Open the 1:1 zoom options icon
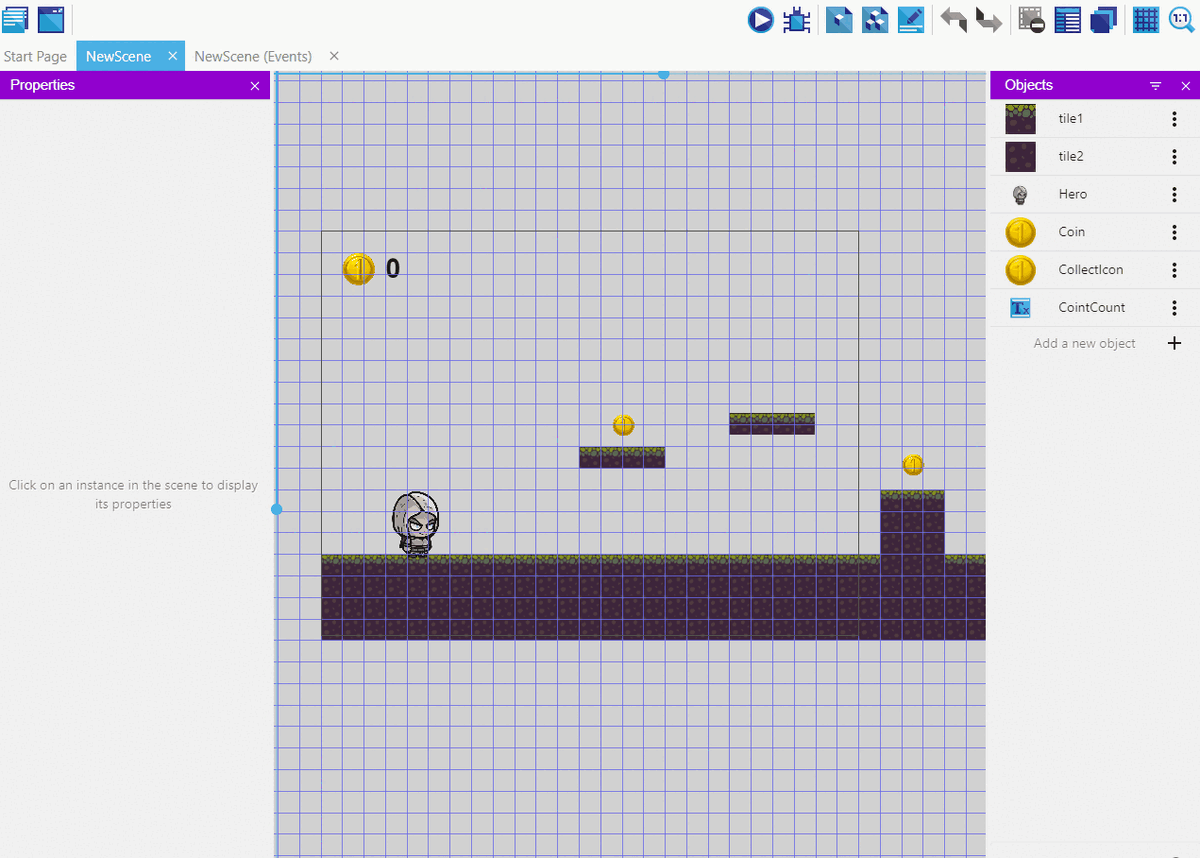The image size is (1200, 858). [1181, 19]
